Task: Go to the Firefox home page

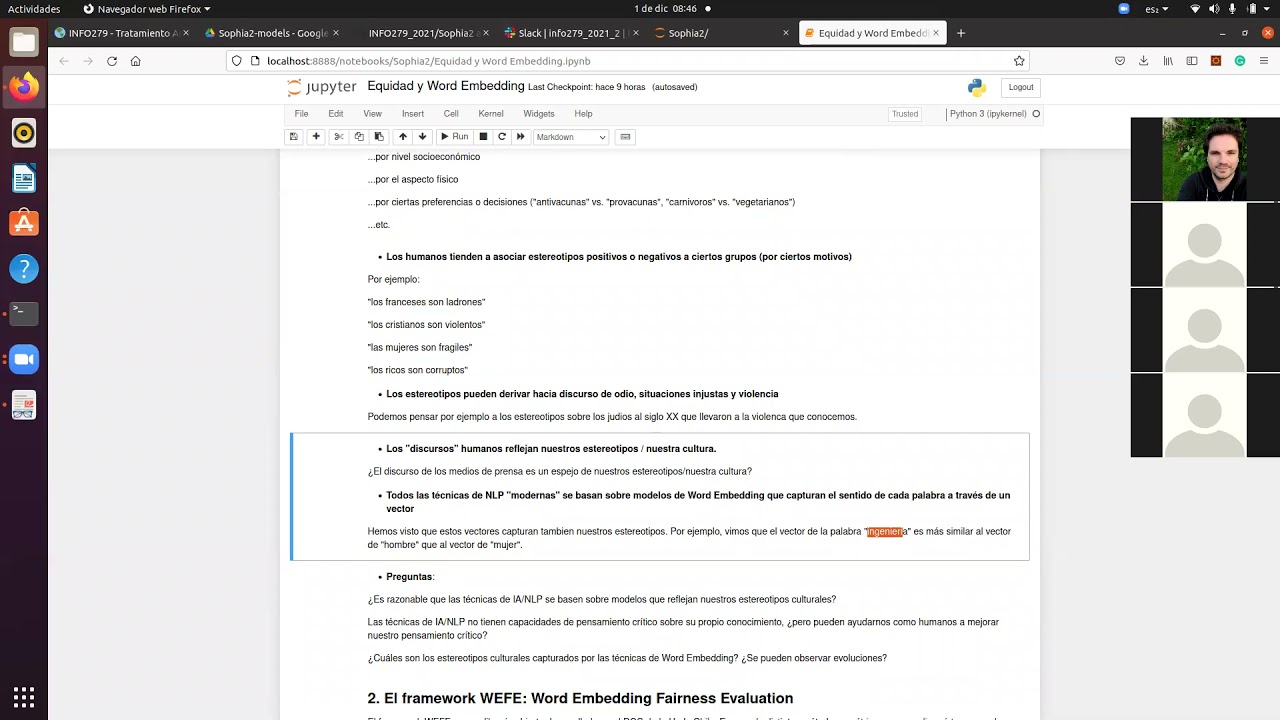Action: (136, 61)
